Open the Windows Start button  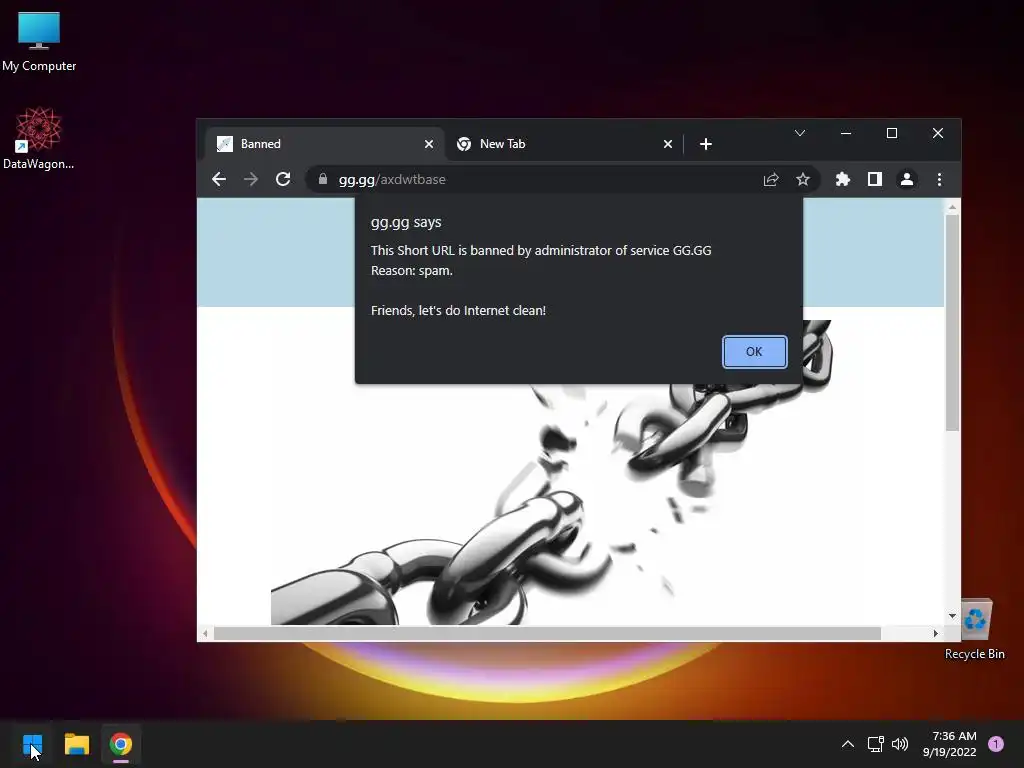[x=33, y=744]
